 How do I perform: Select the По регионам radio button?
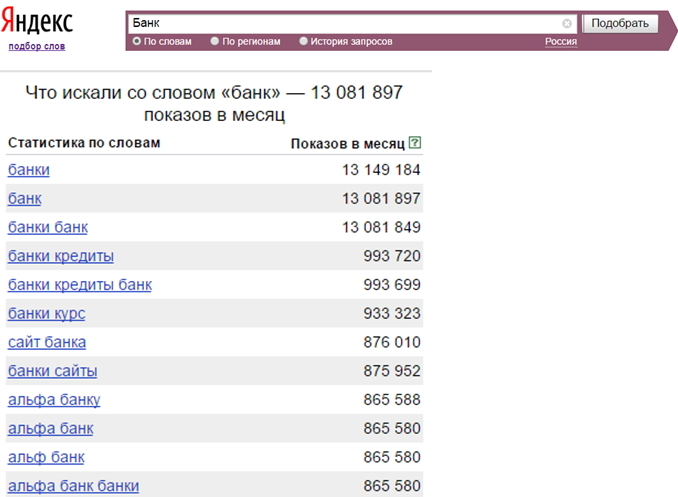pos(214,41)
